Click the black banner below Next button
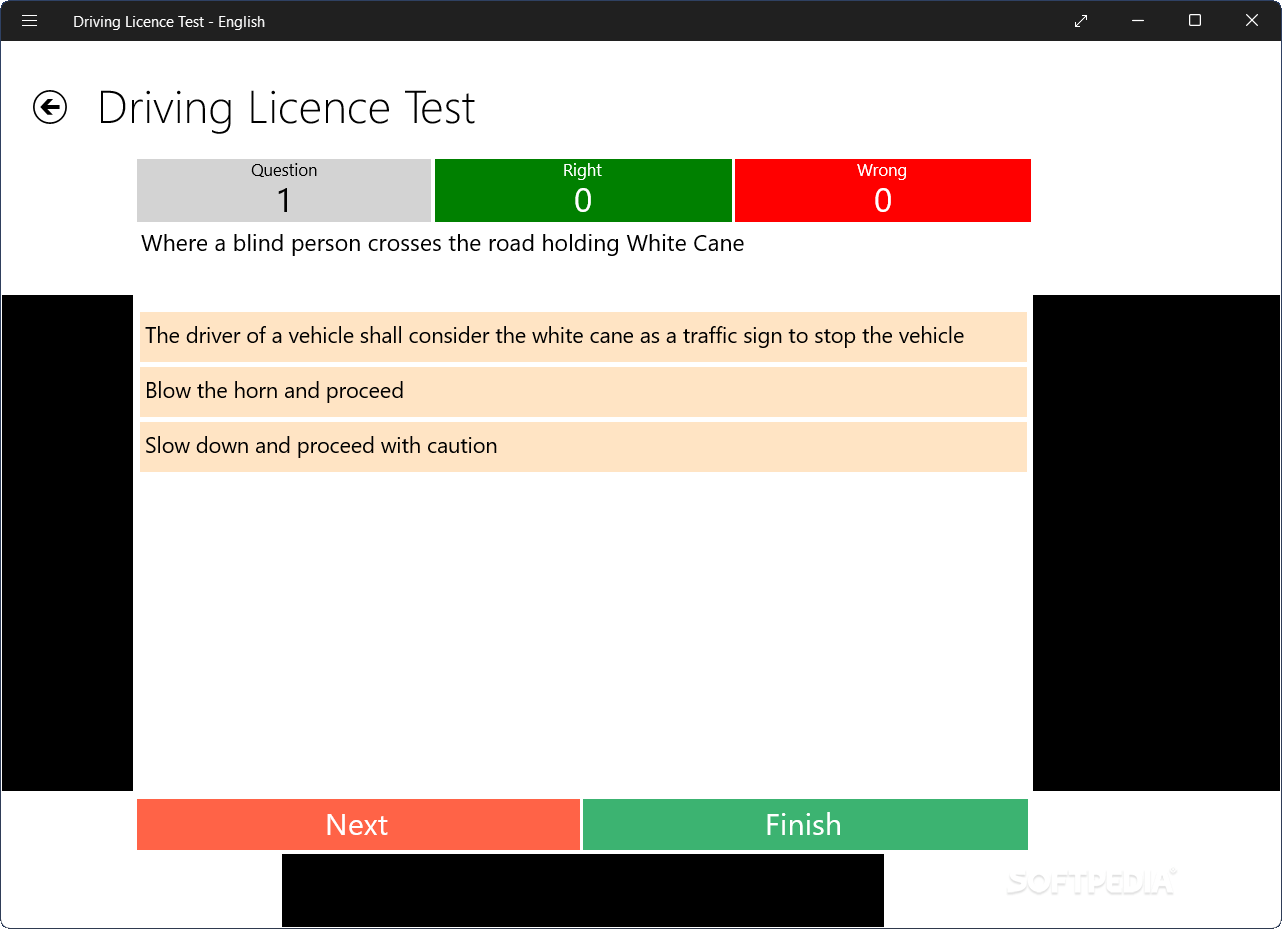The height and width of the screenshot is (929, 1282). click(x=583, y=890)
